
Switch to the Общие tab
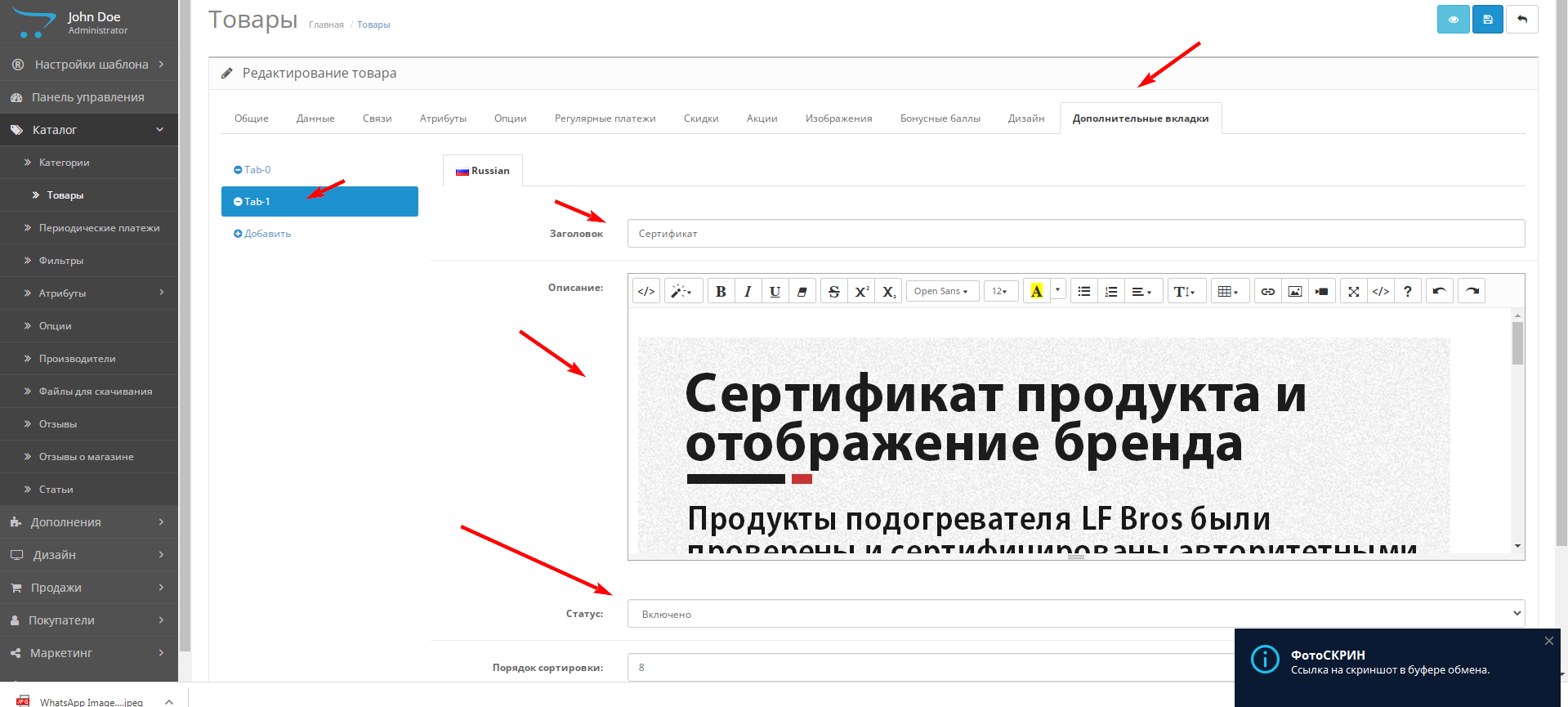252,119
